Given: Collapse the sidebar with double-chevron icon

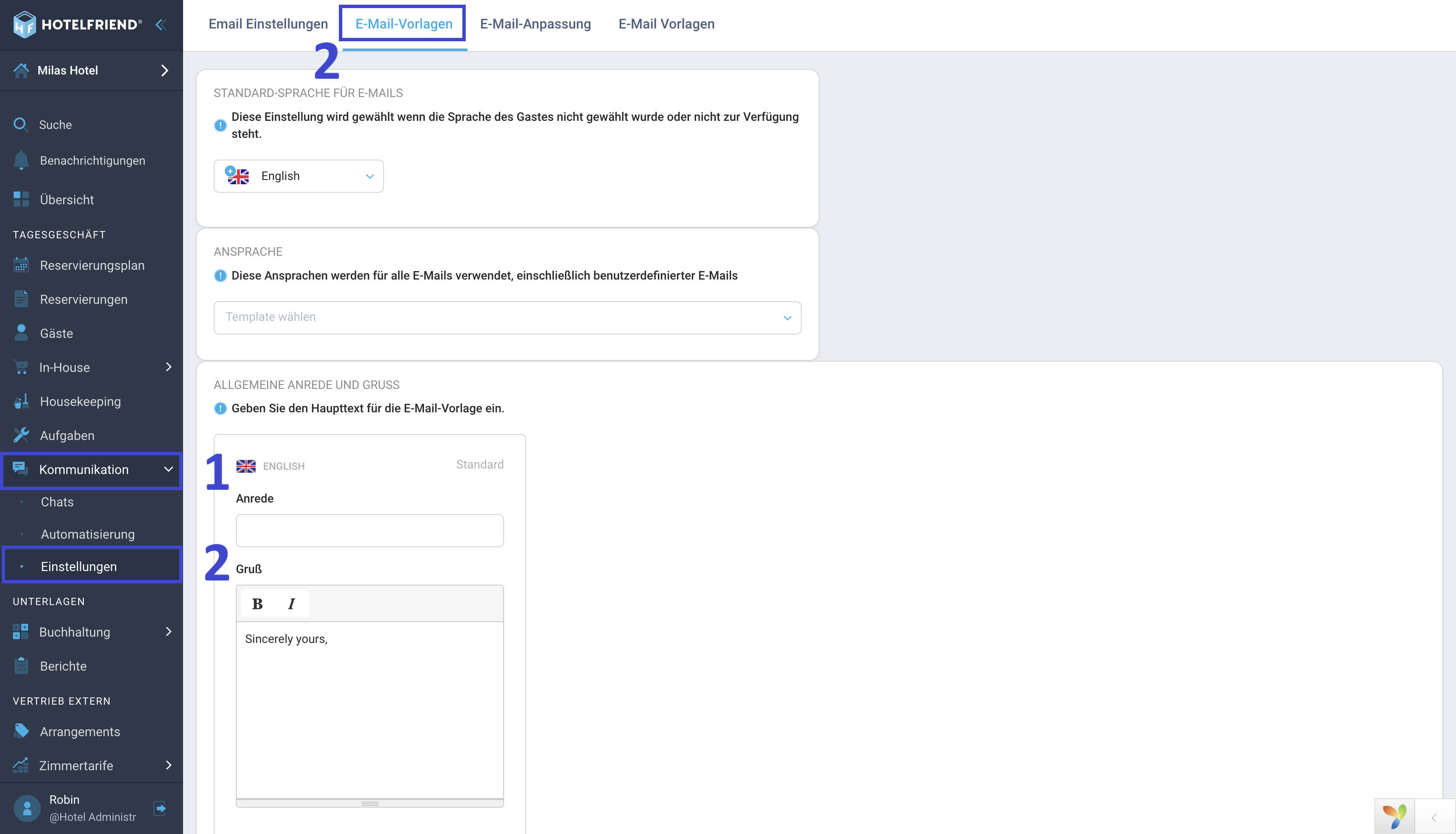Looking at the screenshot, I should [x=161, y=25].
